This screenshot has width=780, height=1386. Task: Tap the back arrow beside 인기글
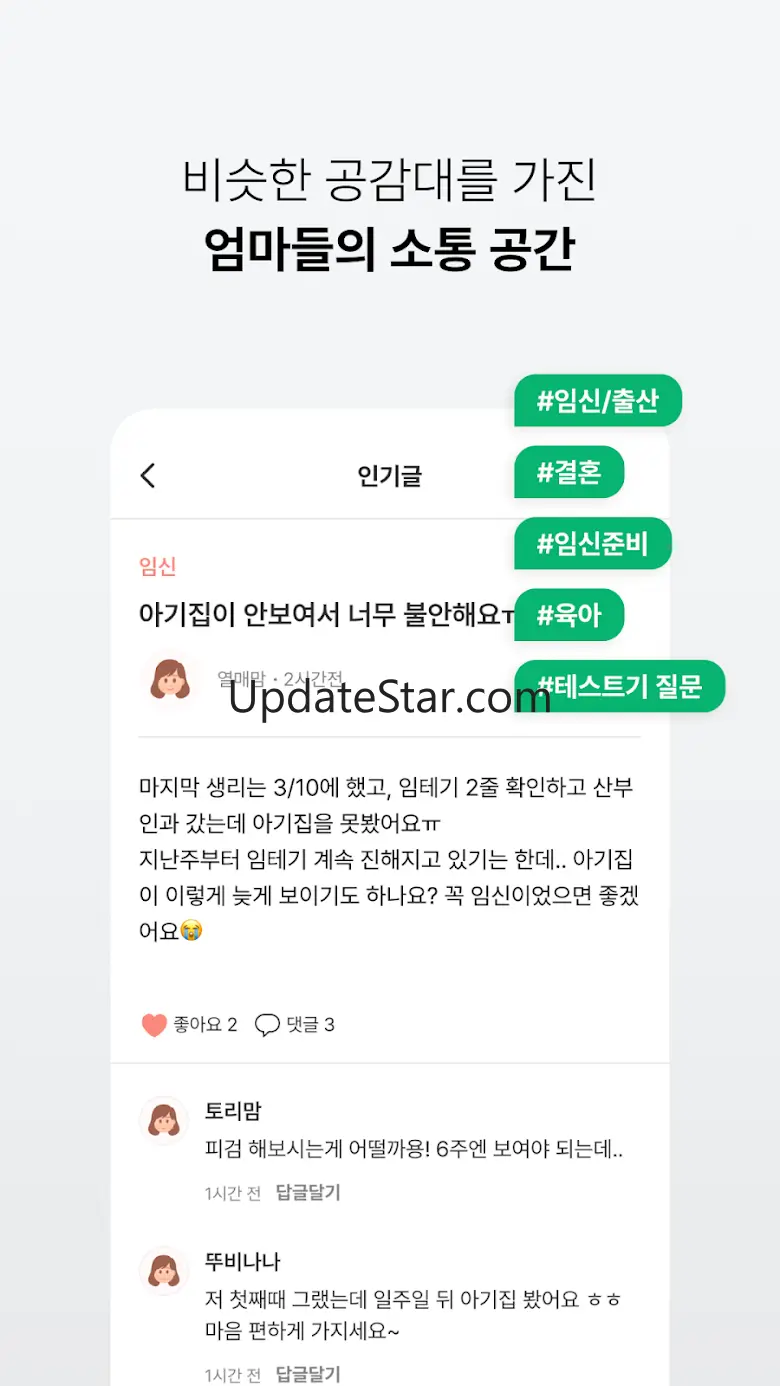(148, 475)
